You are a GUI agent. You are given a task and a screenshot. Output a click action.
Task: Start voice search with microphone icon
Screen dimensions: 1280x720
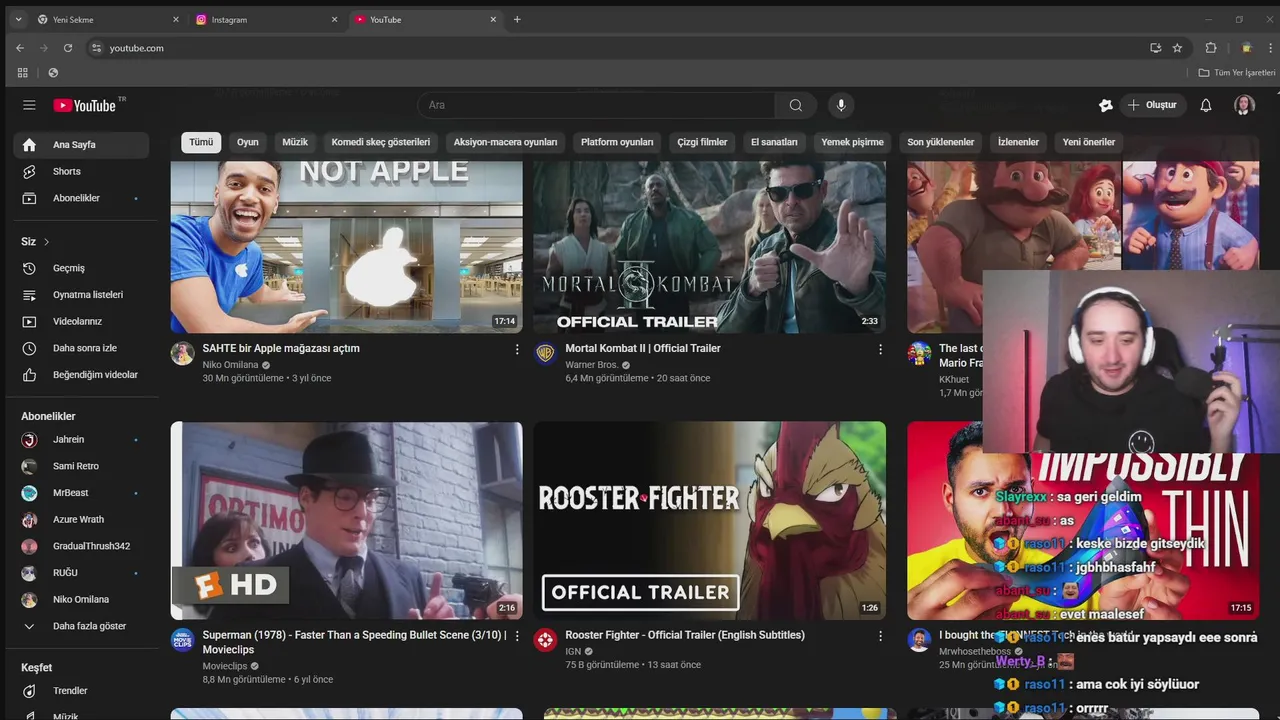841,105
